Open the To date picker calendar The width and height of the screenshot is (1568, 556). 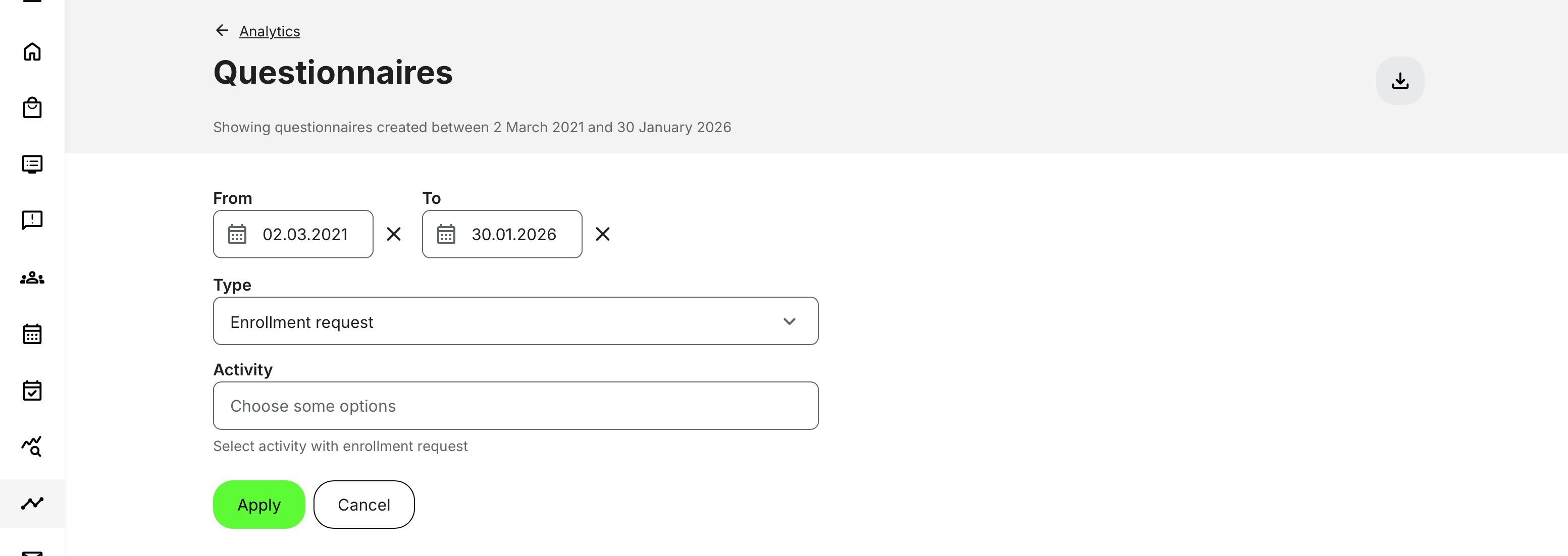pyautogui.click(x=447, y=234)
